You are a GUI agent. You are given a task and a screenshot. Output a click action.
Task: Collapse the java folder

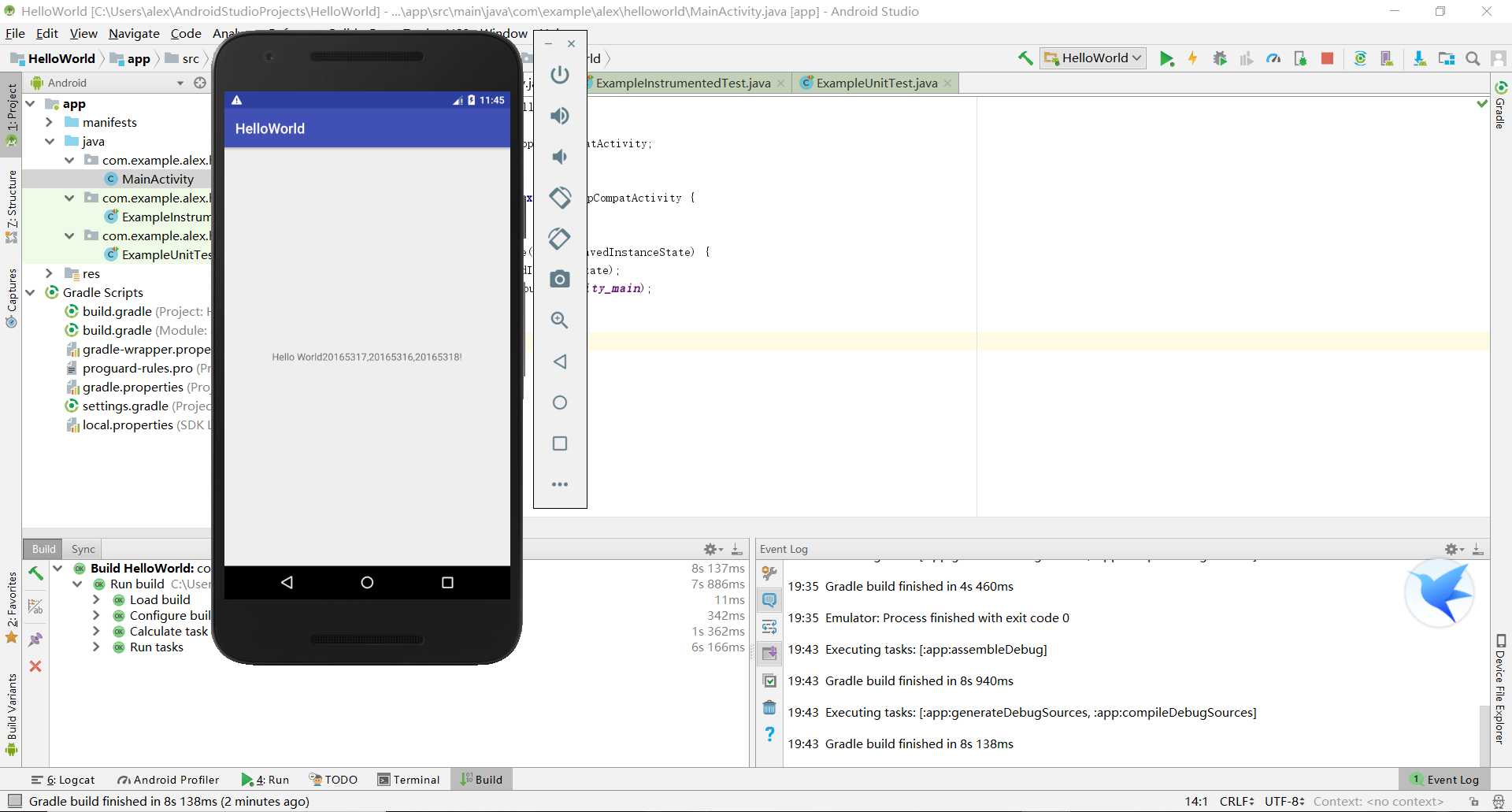point(50,141)
